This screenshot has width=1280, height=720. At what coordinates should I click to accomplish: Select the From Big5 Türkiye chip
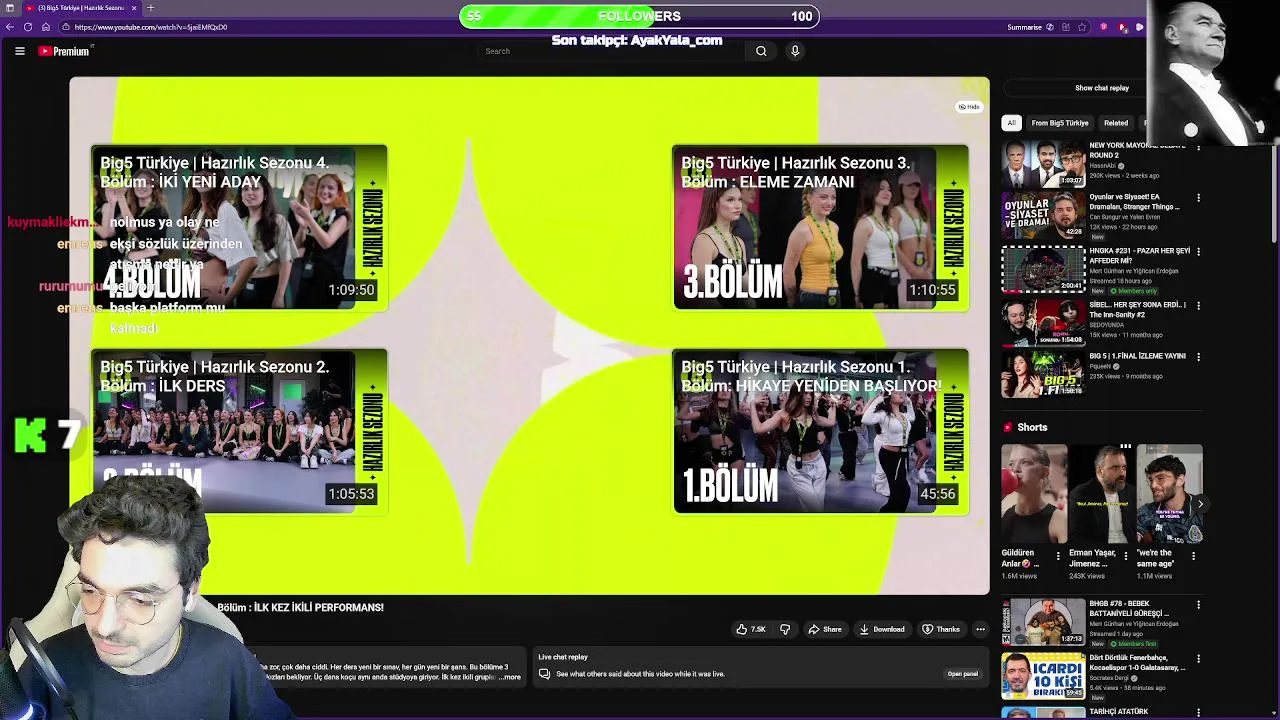tap(1060, 123)
